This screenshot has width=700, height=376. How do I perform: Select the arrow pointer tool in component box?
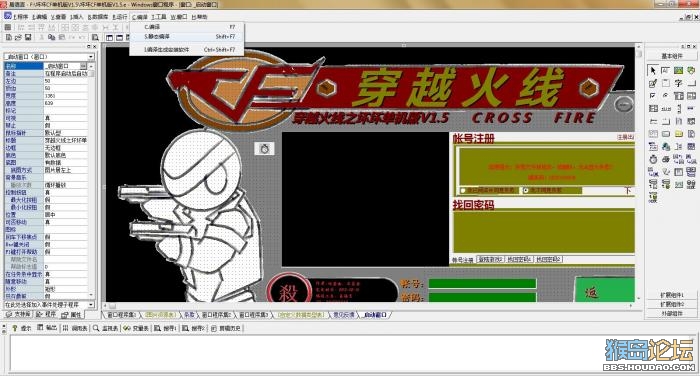[x=653, y=71]
